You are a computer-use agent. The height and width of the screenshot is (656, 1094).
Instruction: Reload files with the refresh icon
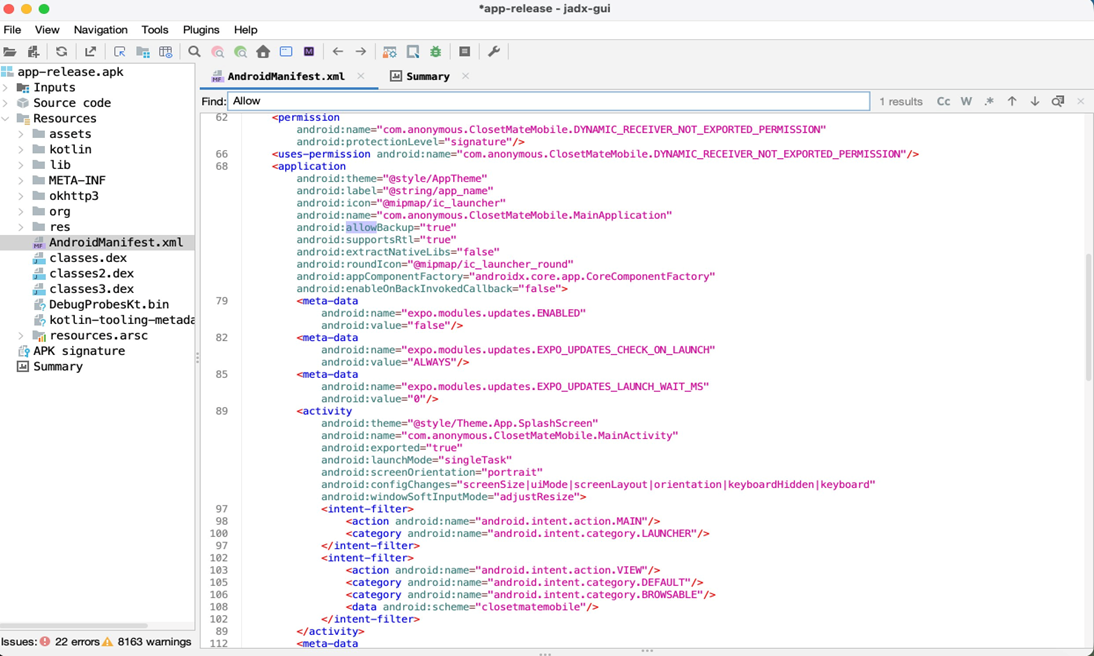tap(61, 52)
